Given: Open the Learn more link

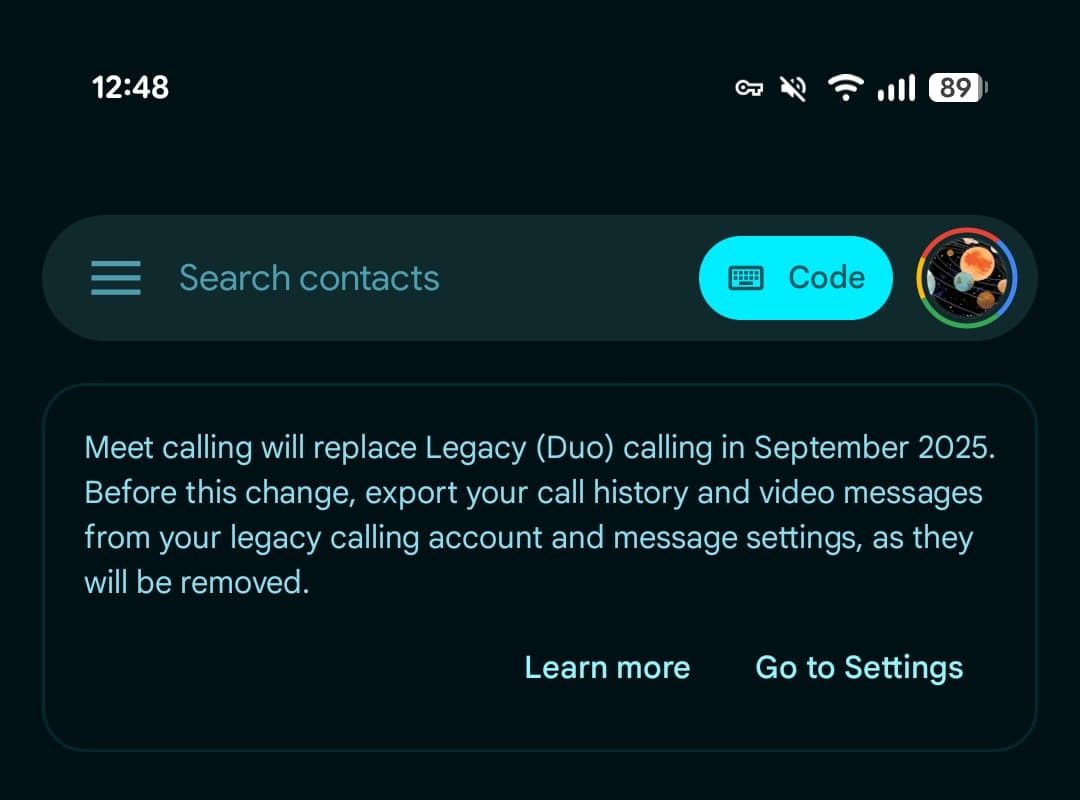Looking at the screenshot, I should click(608, 668).
